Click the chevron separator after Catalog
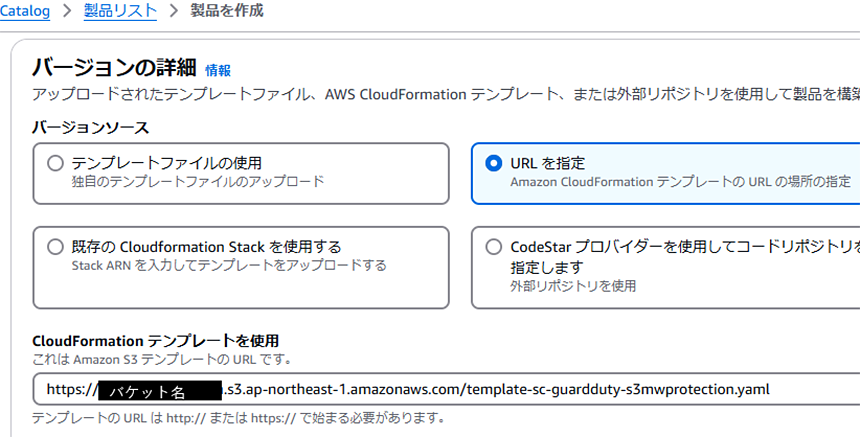The width and height of the screenshot is (860, 437). (67, 11)
